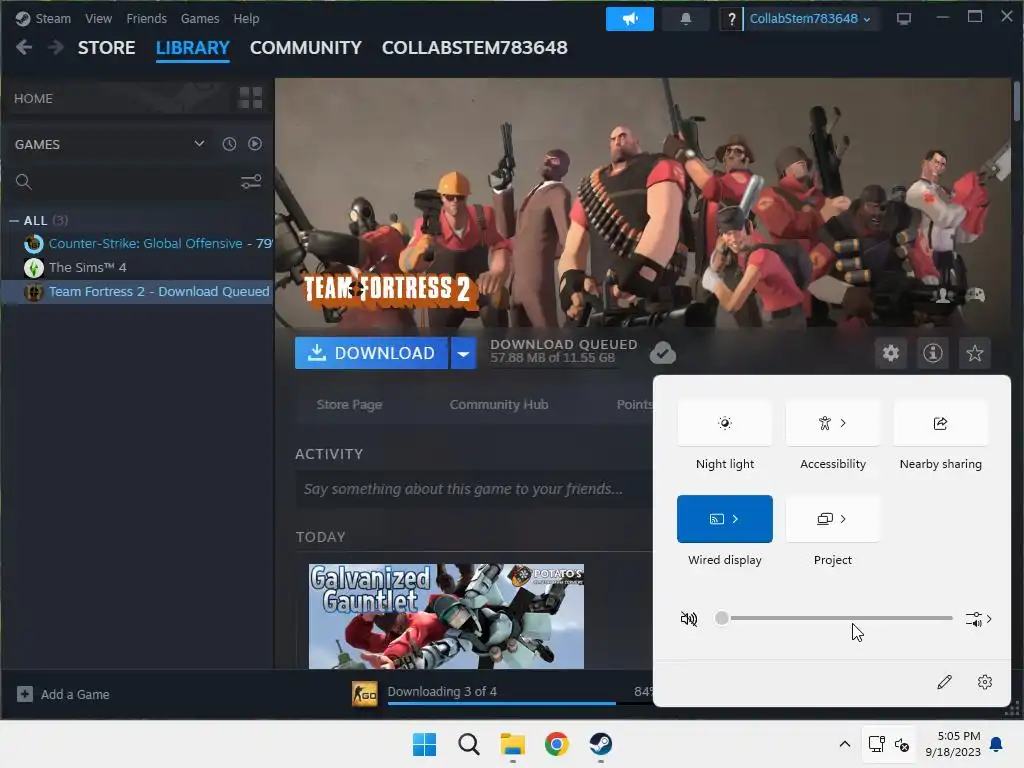Click the plus icon beside Add a Game
1024x768 pixels.
point(25,694)
